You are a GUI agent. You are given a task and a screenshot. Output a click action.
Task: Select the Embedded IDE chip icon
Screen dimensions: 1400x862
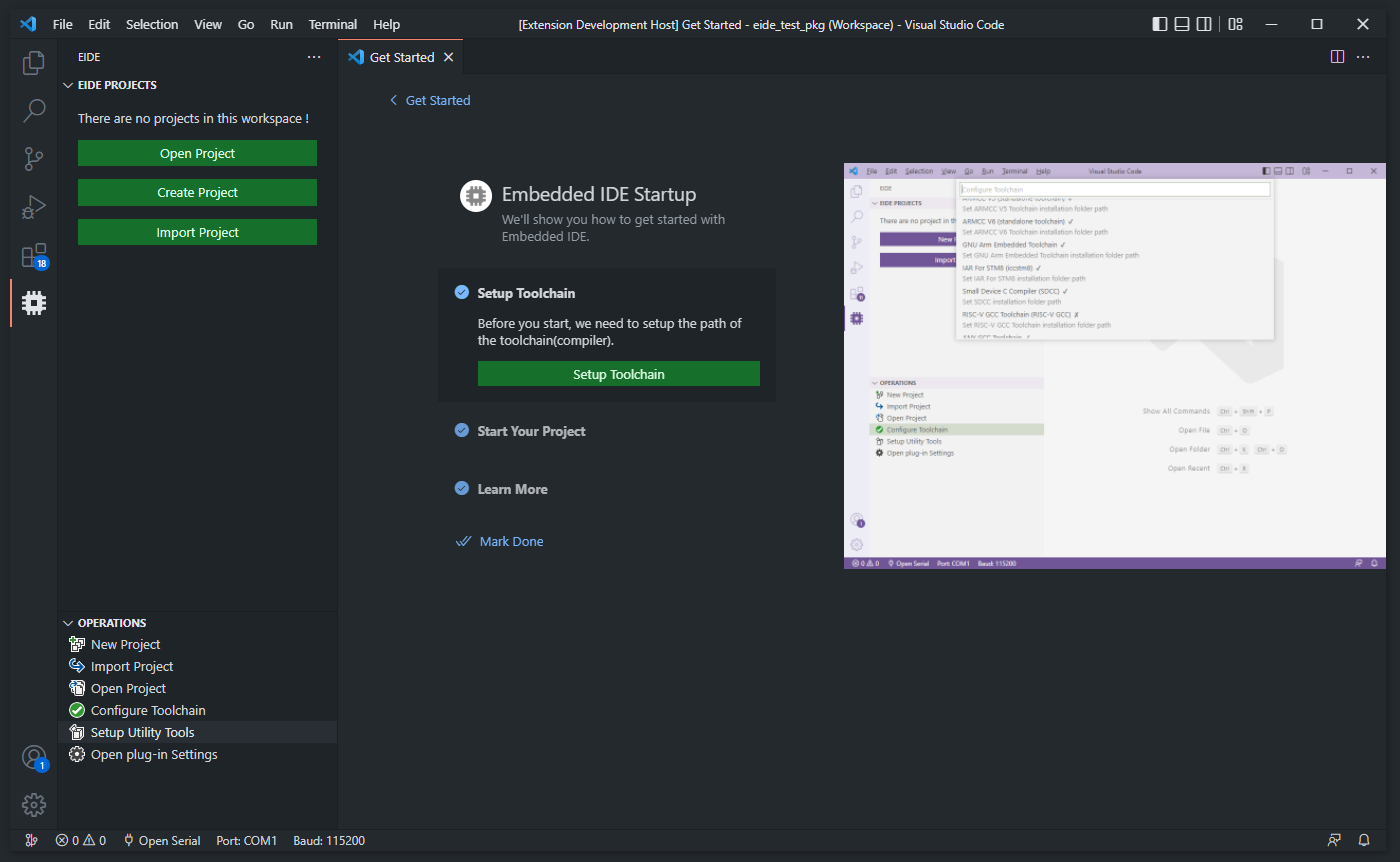34,302
